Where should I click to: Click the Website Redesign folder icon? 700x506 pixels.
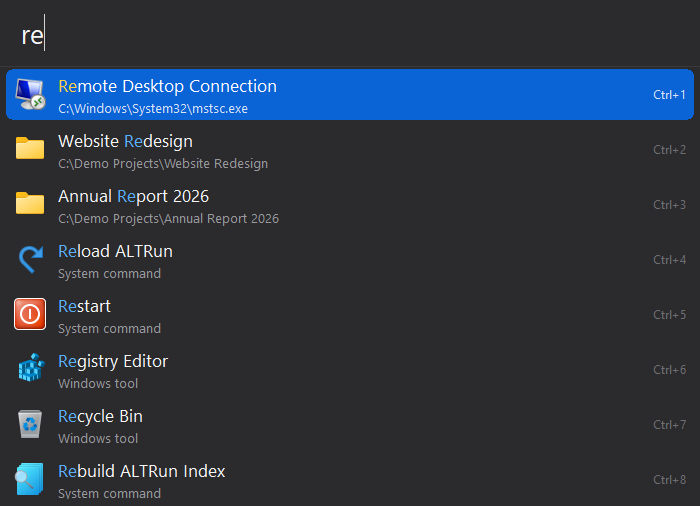pyautogui.click(x=30, y=148)
